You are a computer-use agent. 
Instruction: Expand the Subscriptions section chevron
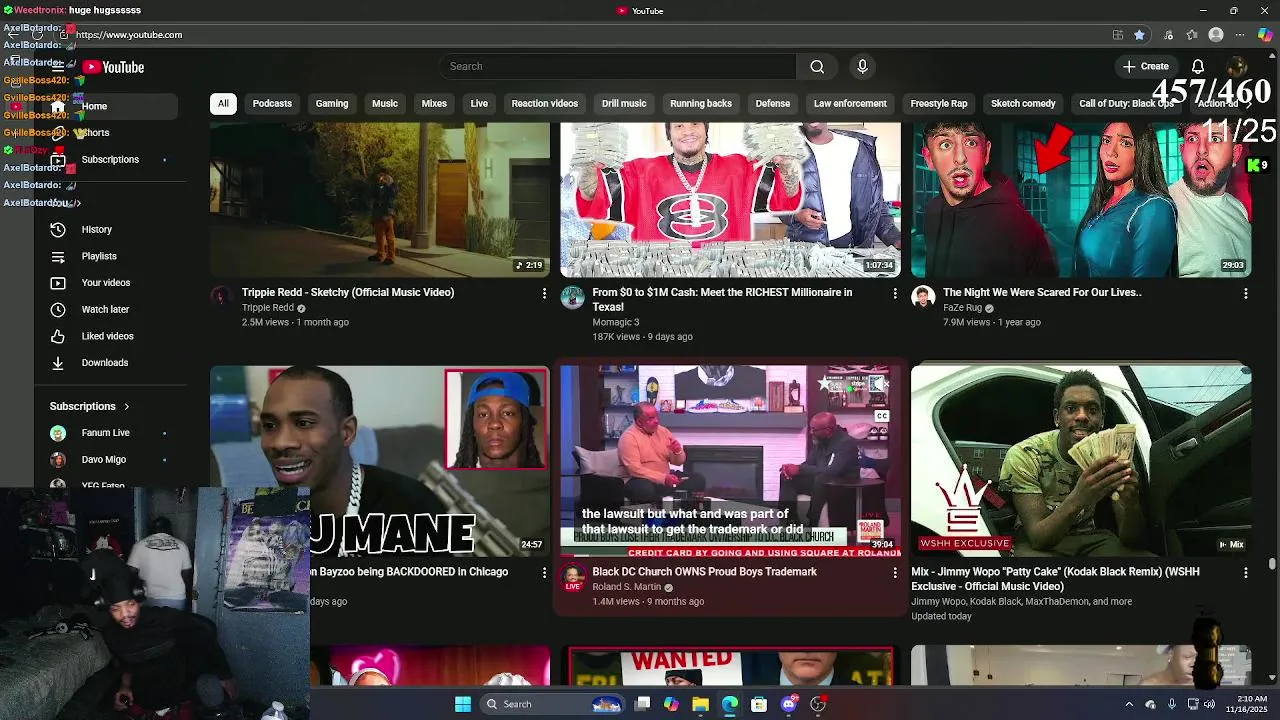click(x=127, y=407)
